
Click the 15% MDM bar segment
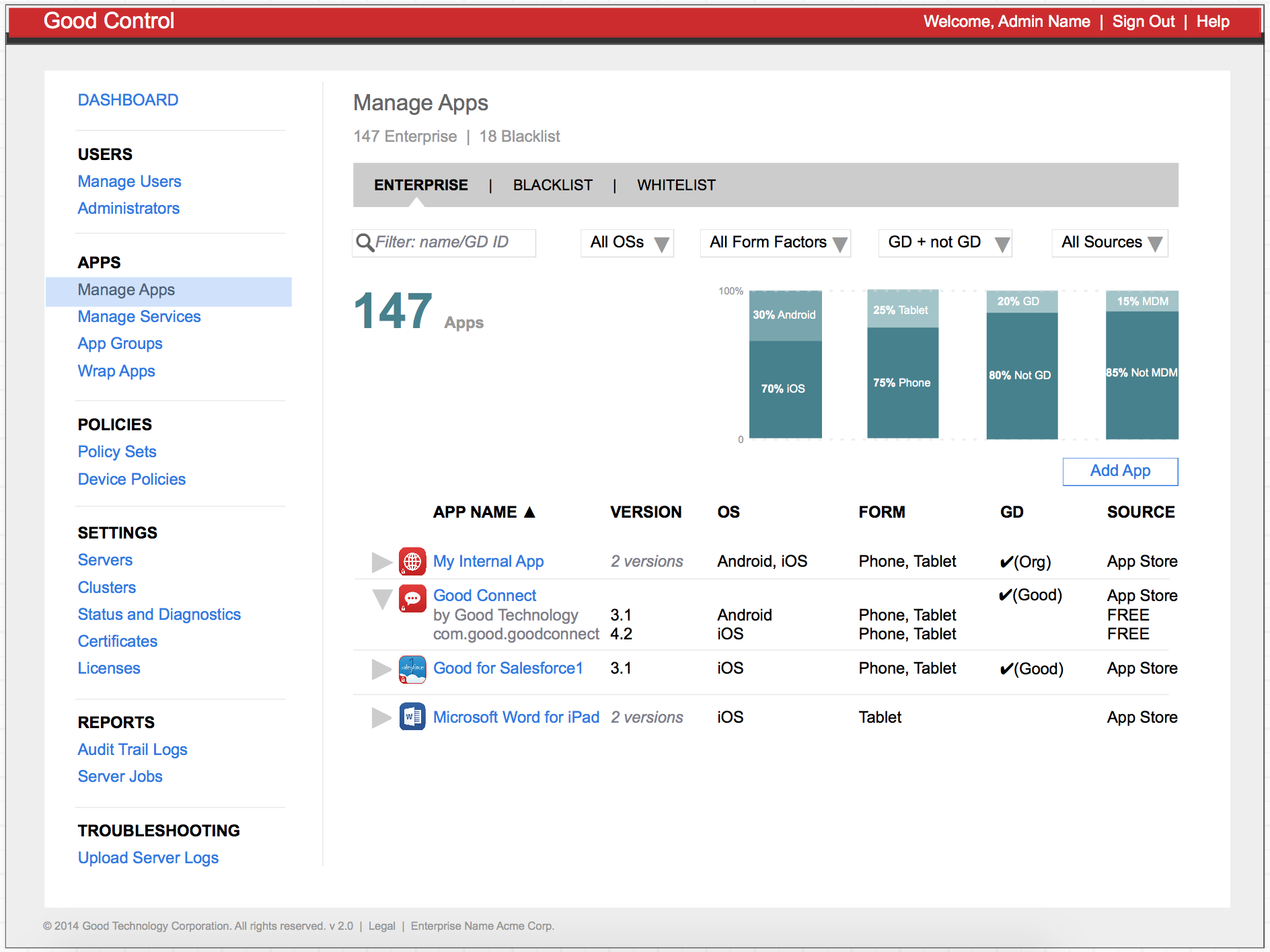click(1142, 301)
